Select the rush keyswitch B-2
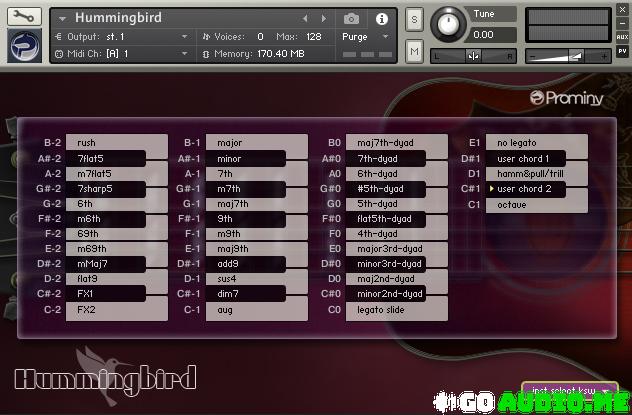This screenshot has height=415, width=632. pyautogui.click(x=116, y=143)
